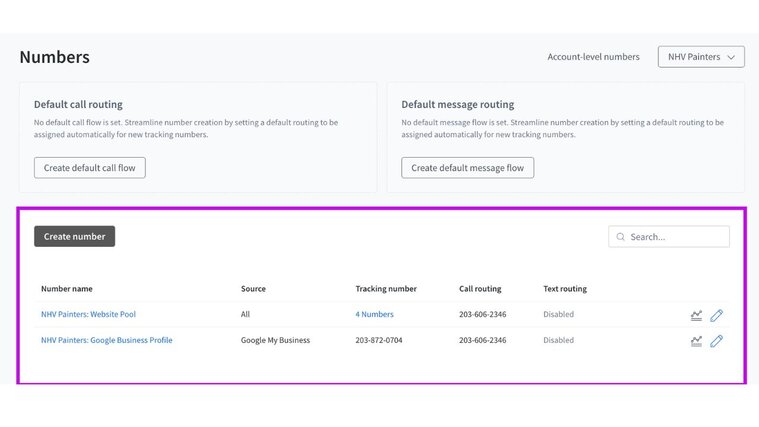Click the Default message routing heading
759x427 pixels.
pyautogui.click(x=457, y=104)
